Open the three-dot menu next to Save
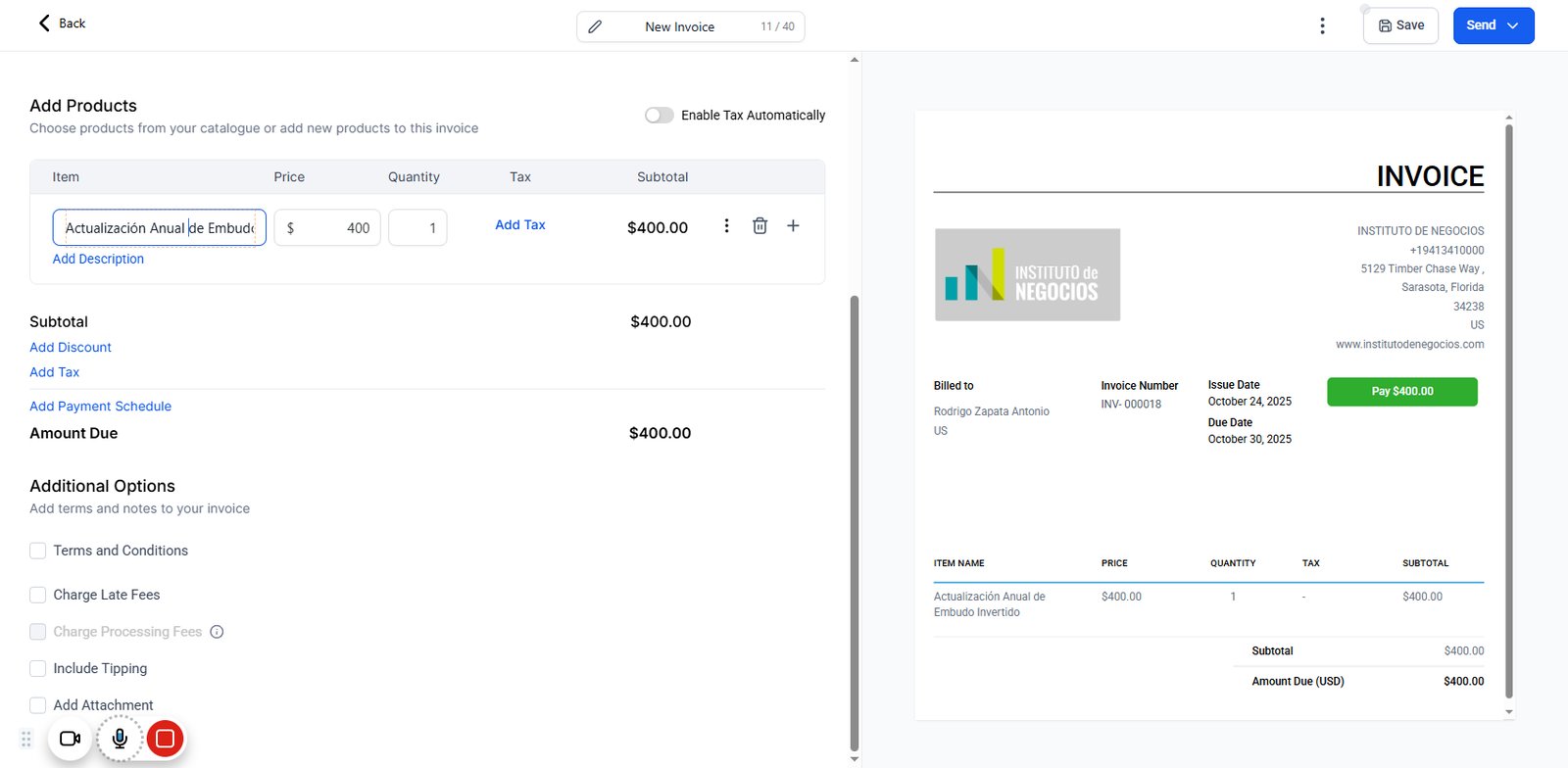Viewport: 1568px width, 768px height. click(1322, 25)
